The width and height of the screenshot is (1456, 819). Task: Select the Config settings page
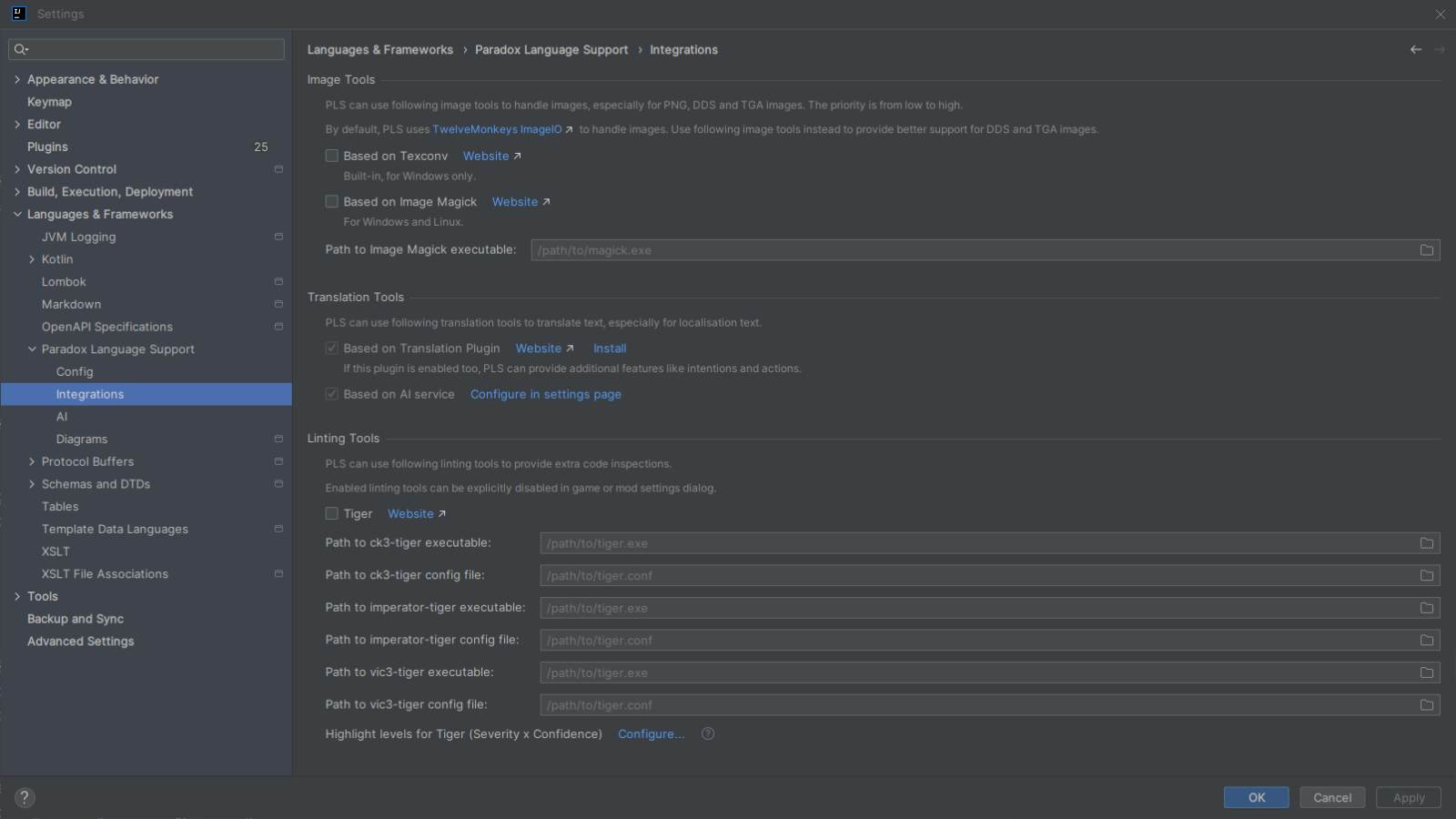75,372
